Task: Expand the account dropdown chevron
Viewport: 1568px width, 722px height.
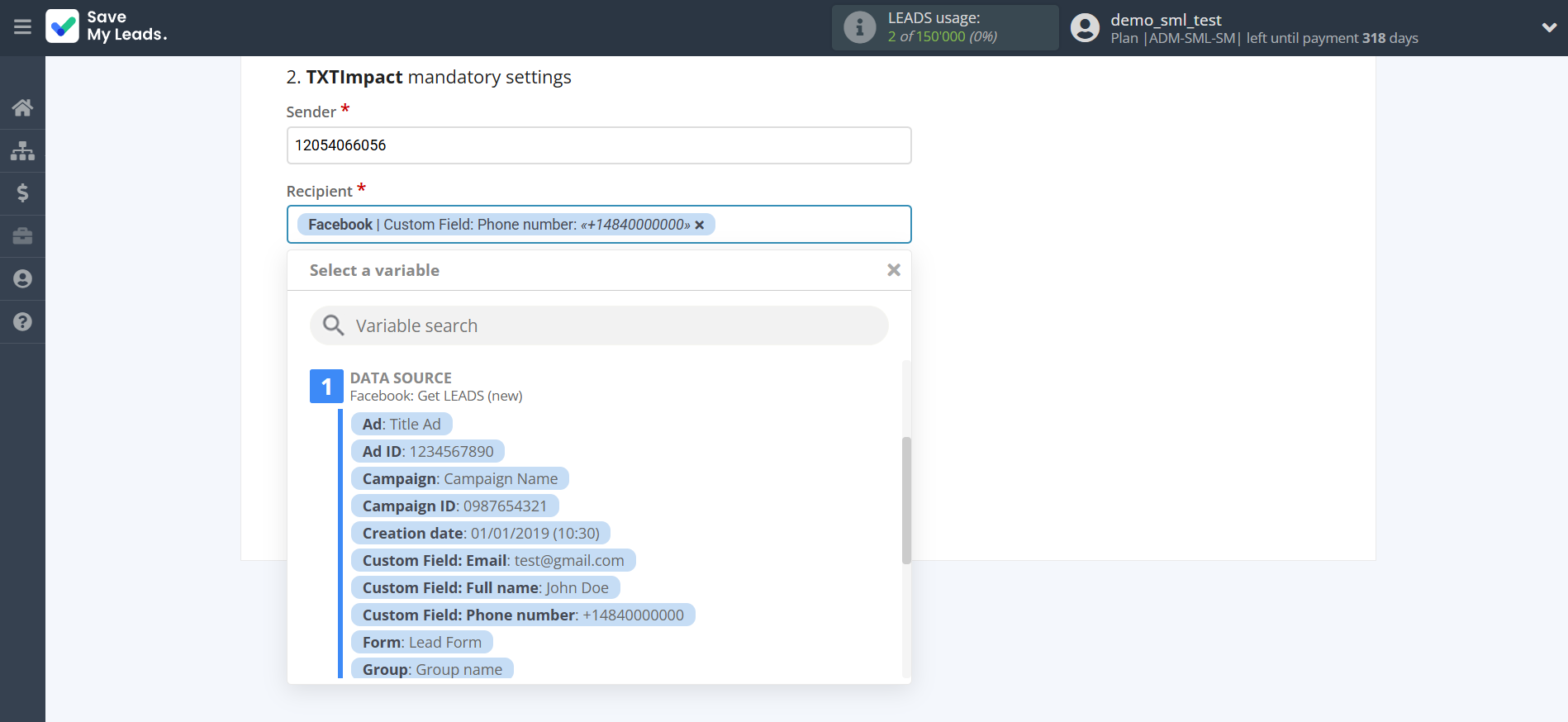Action: tap(1549, 27)
